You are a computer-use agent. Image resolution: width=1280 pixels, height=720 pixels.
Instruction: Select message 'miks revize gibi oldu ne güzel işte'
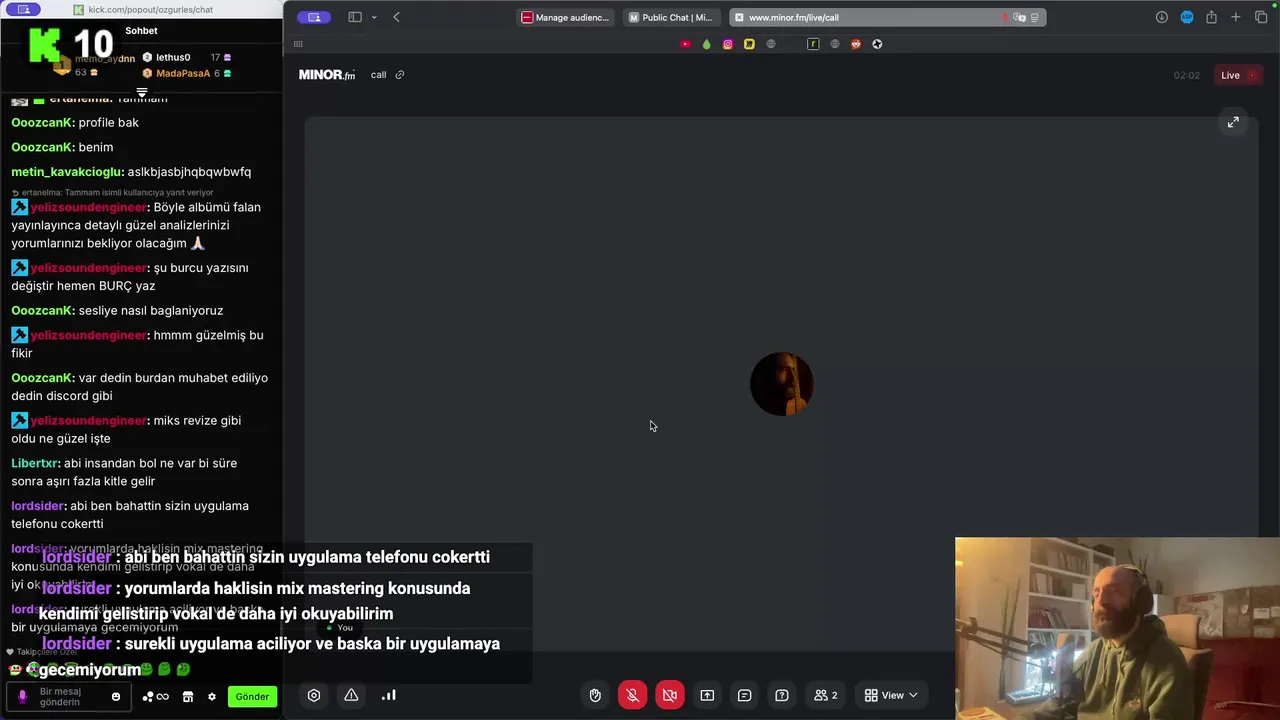(126, 430)
